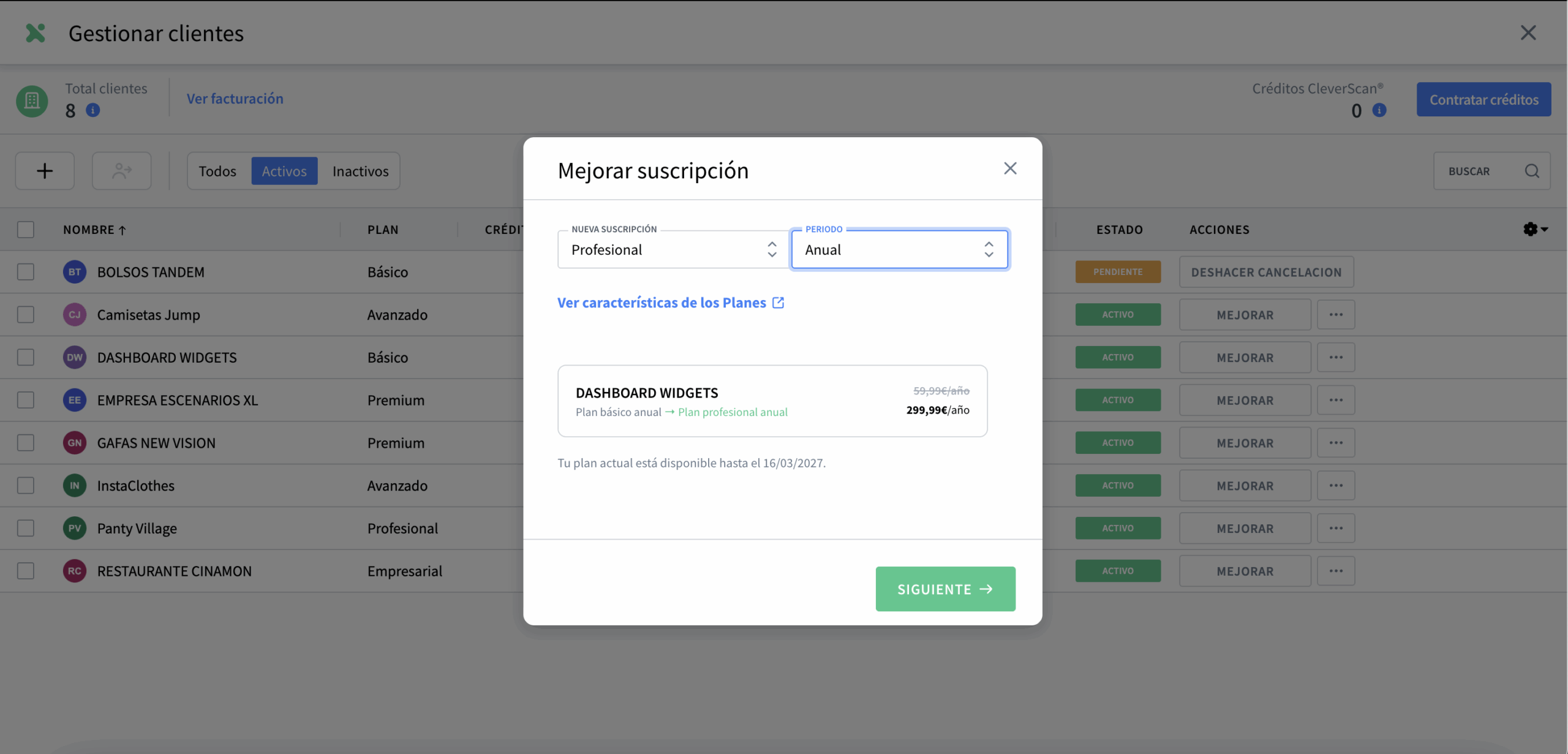
Task: Close the Mejorar suscripción dialog
Action: pos(1010,168)
